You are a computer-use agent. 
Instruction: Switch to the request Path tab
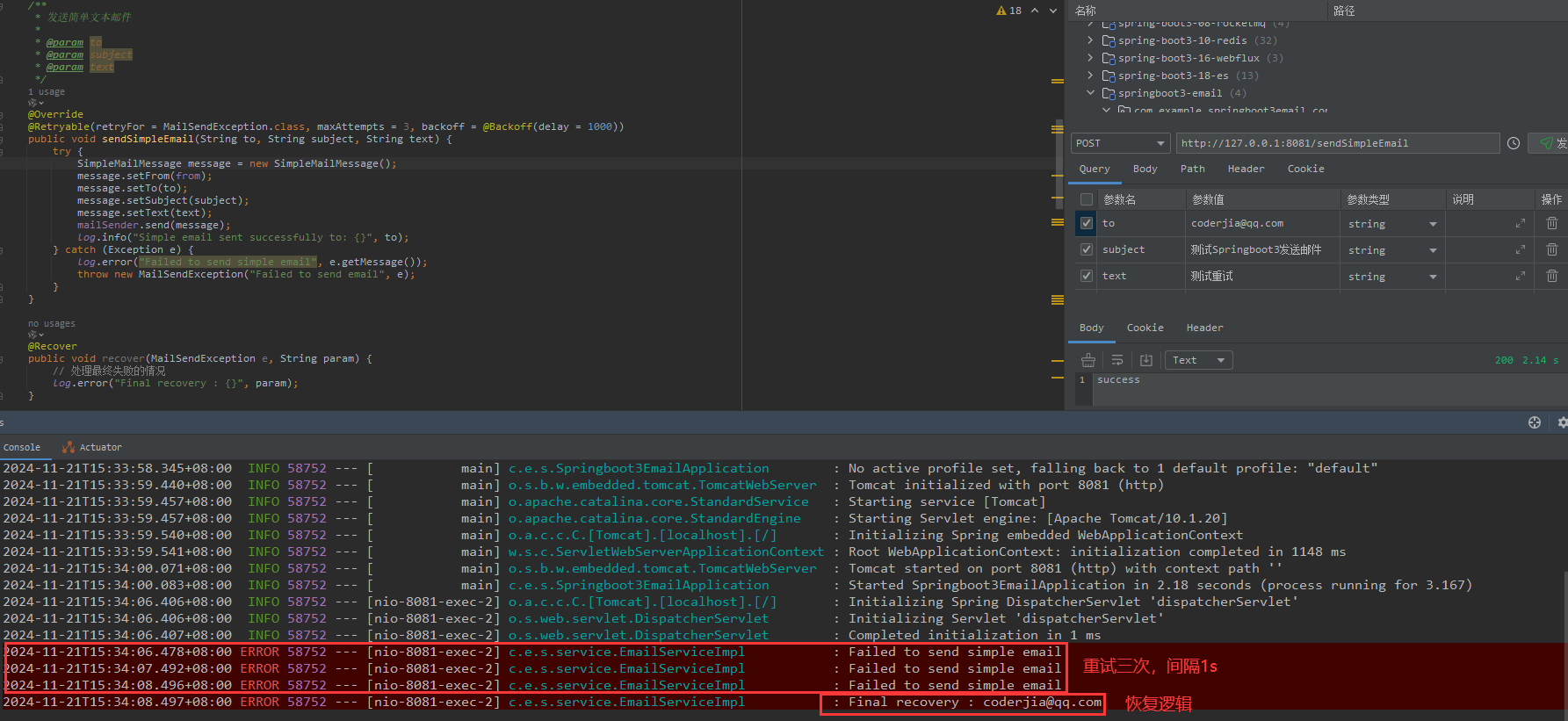pyautogui.click(x=1192, y=169)
